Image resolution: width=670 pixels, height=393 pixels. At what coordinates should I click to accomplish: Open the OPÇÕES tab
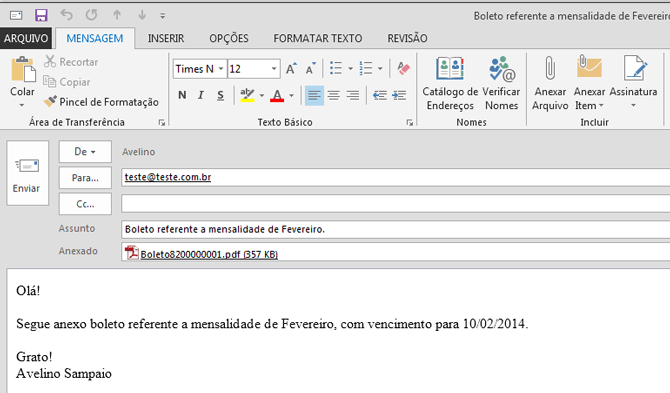[x=229, y=38]
